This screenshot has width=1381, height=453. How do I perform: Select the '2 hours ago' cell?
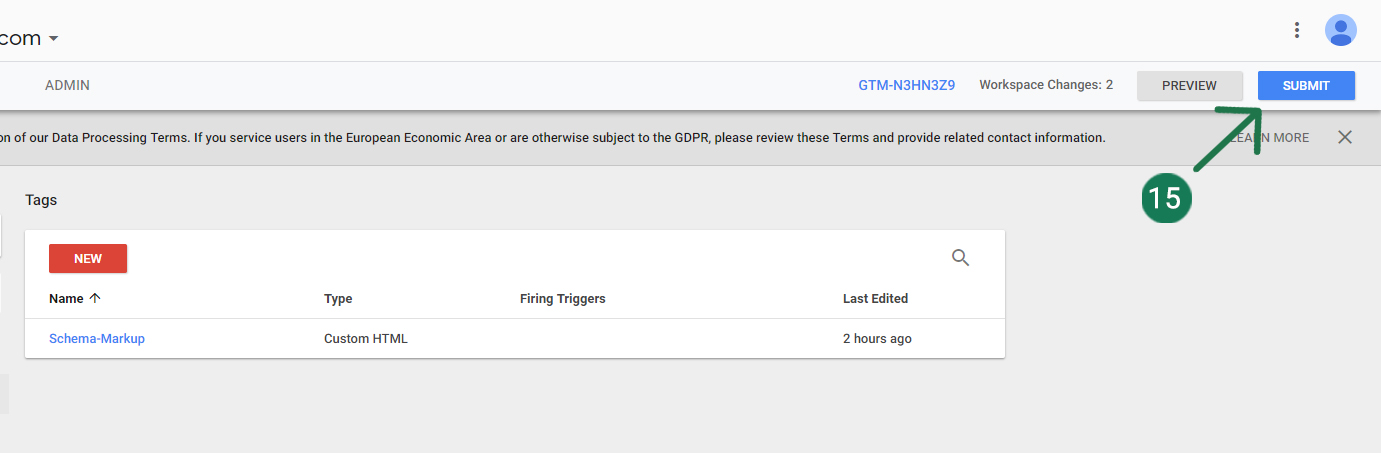point(877,339)
